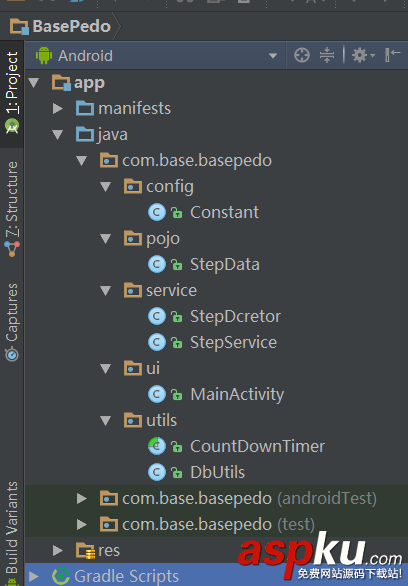Image resolution: width=408 pixels, height=586 pixels.
Task: Click the BasePedo breadcrumb label
Action: click(x=72, y=27)
